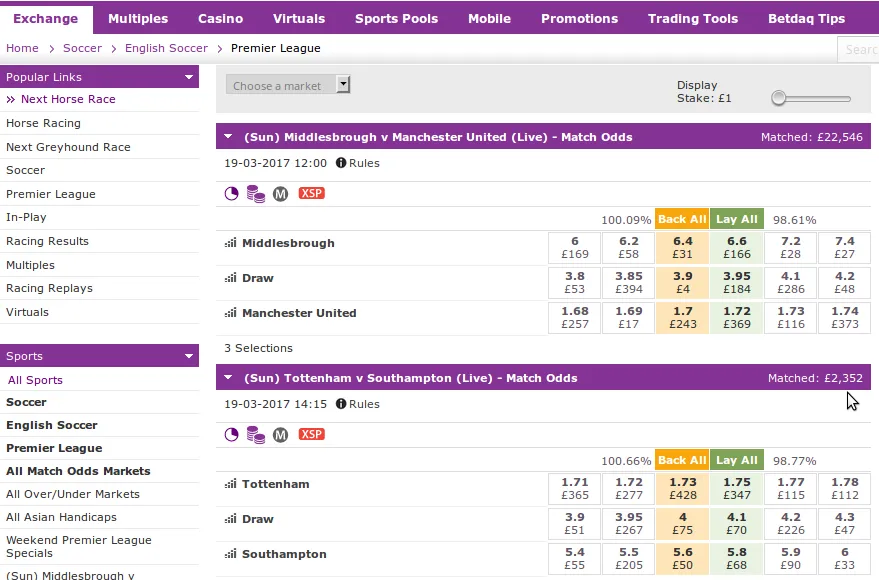Viewport: 879px width, 580px height.
Task: Click Back All in Middlesbrough market
Action: point(682,219)
